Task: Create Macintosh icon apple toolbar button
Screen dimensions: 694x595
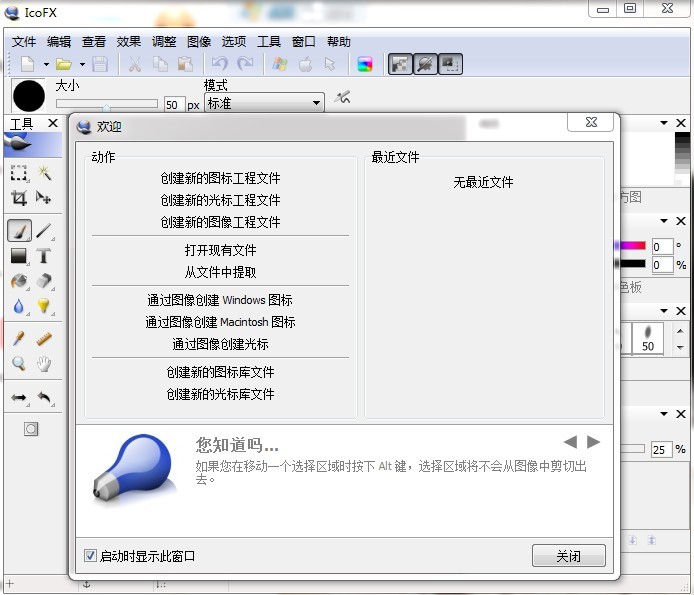Action: (x=305, y=65)
